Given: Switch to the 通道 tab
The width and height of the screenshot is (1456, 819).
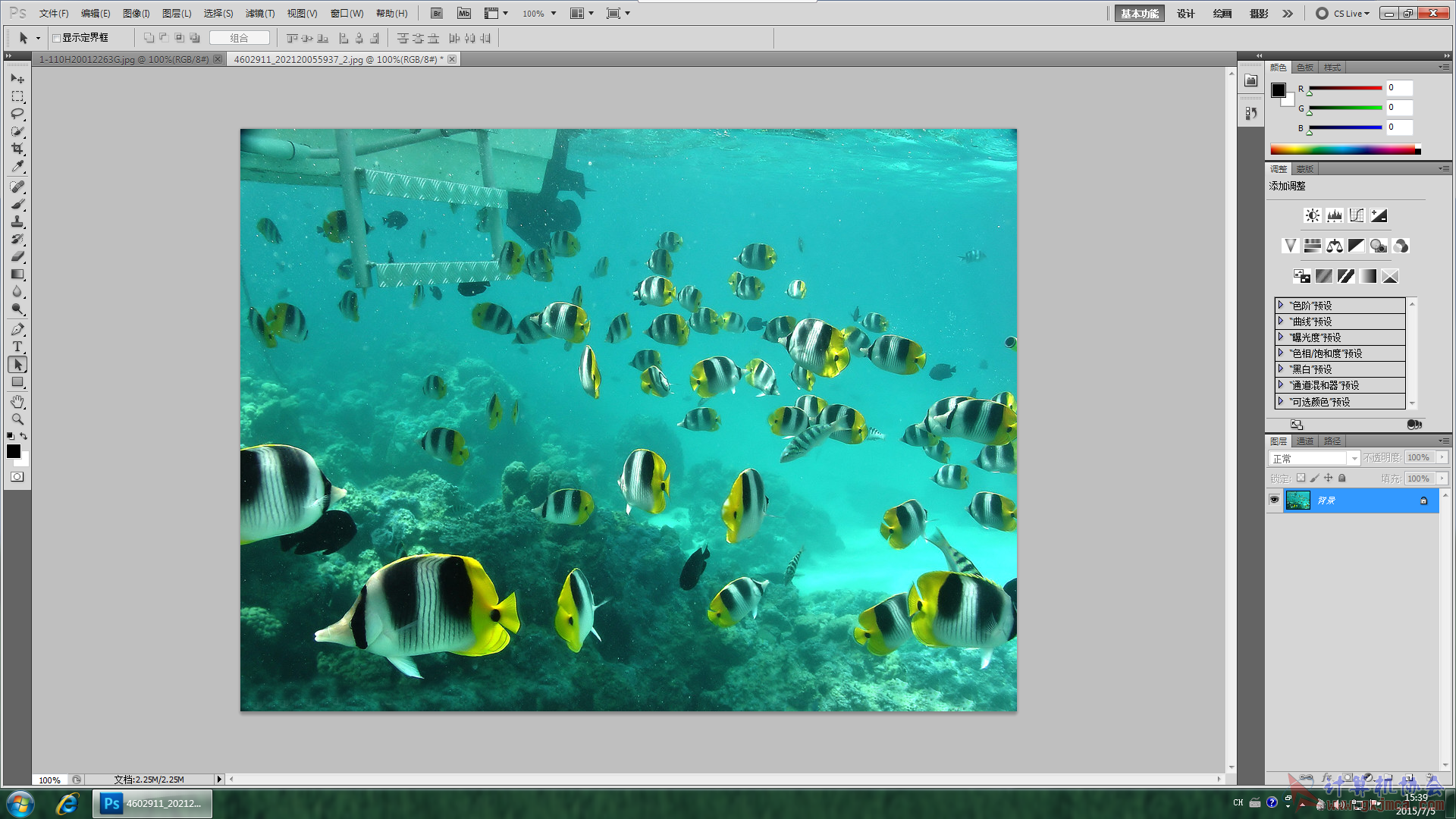Looking at the screenshot, I should coord(1305,441).
